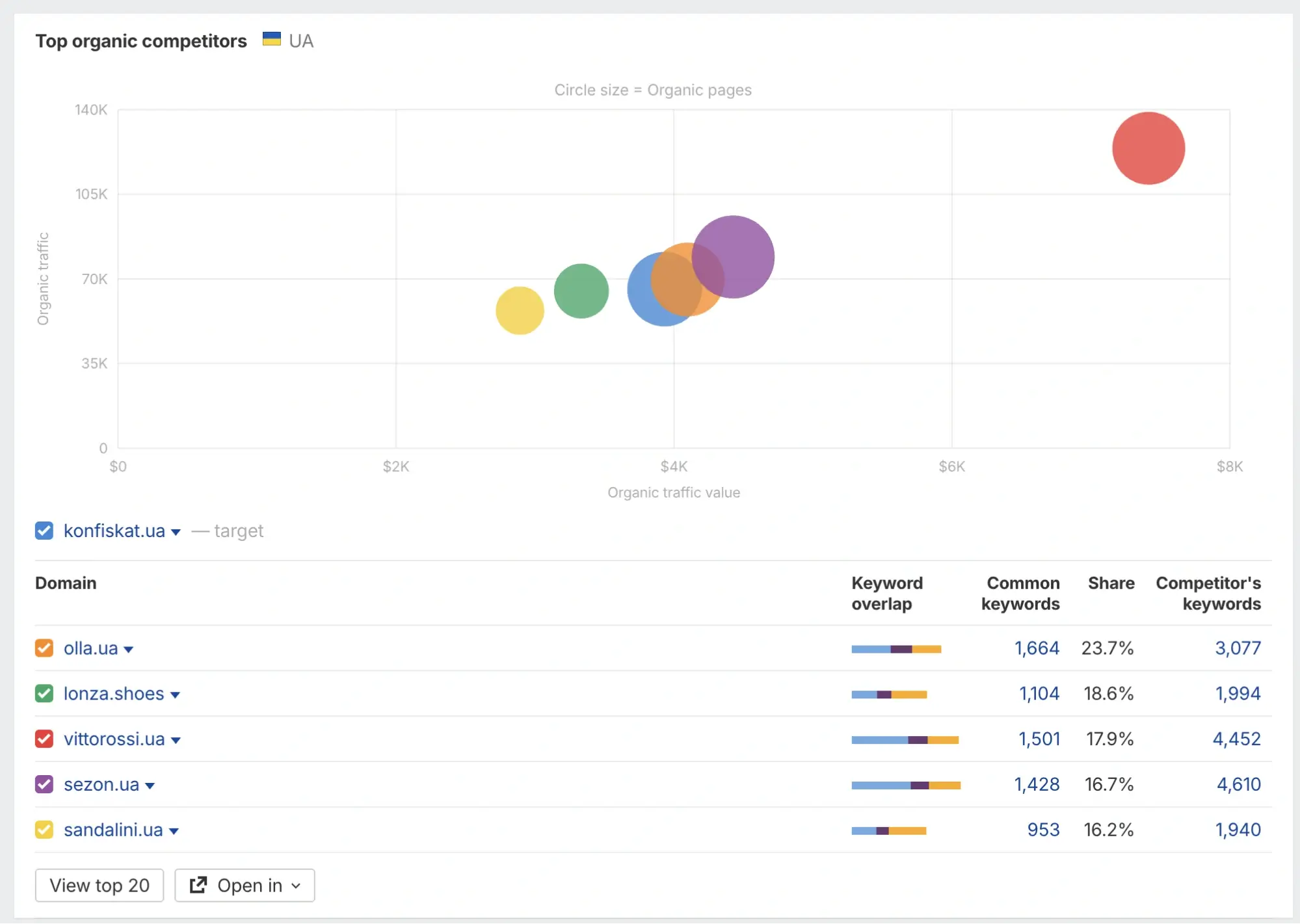This screenshot has height=924, width=1300.
Task: Click the yellow bubble in chart
Action: [519, 311]
